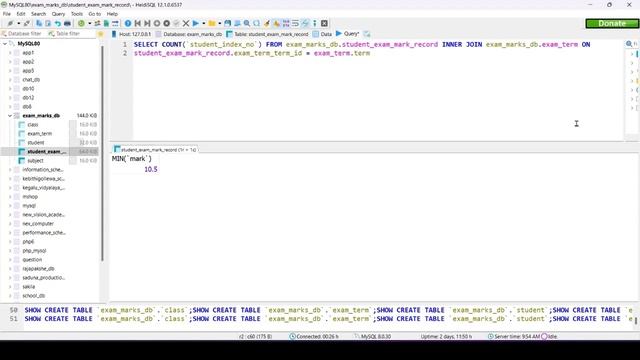This screenshot has width=640, height=360.
Task: Click the Insert row circle icon
Action: 157,23
